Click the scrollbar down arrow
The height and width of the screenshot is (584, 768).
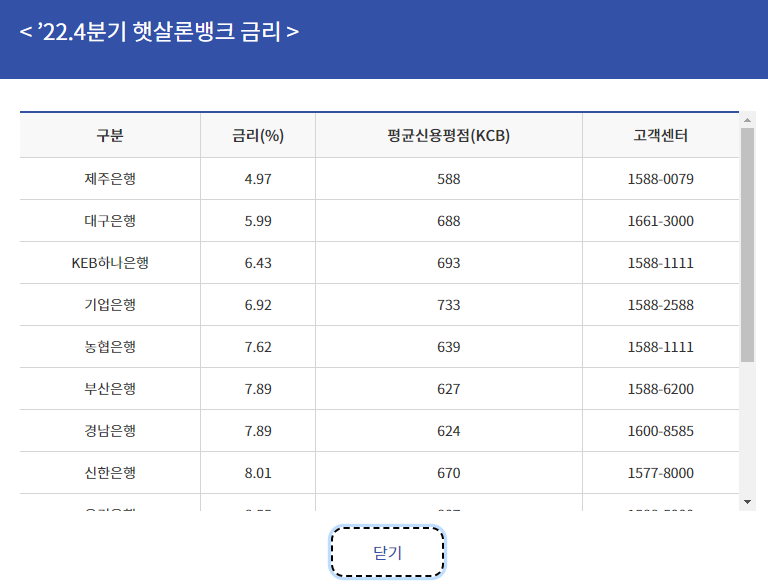point(747,502)
